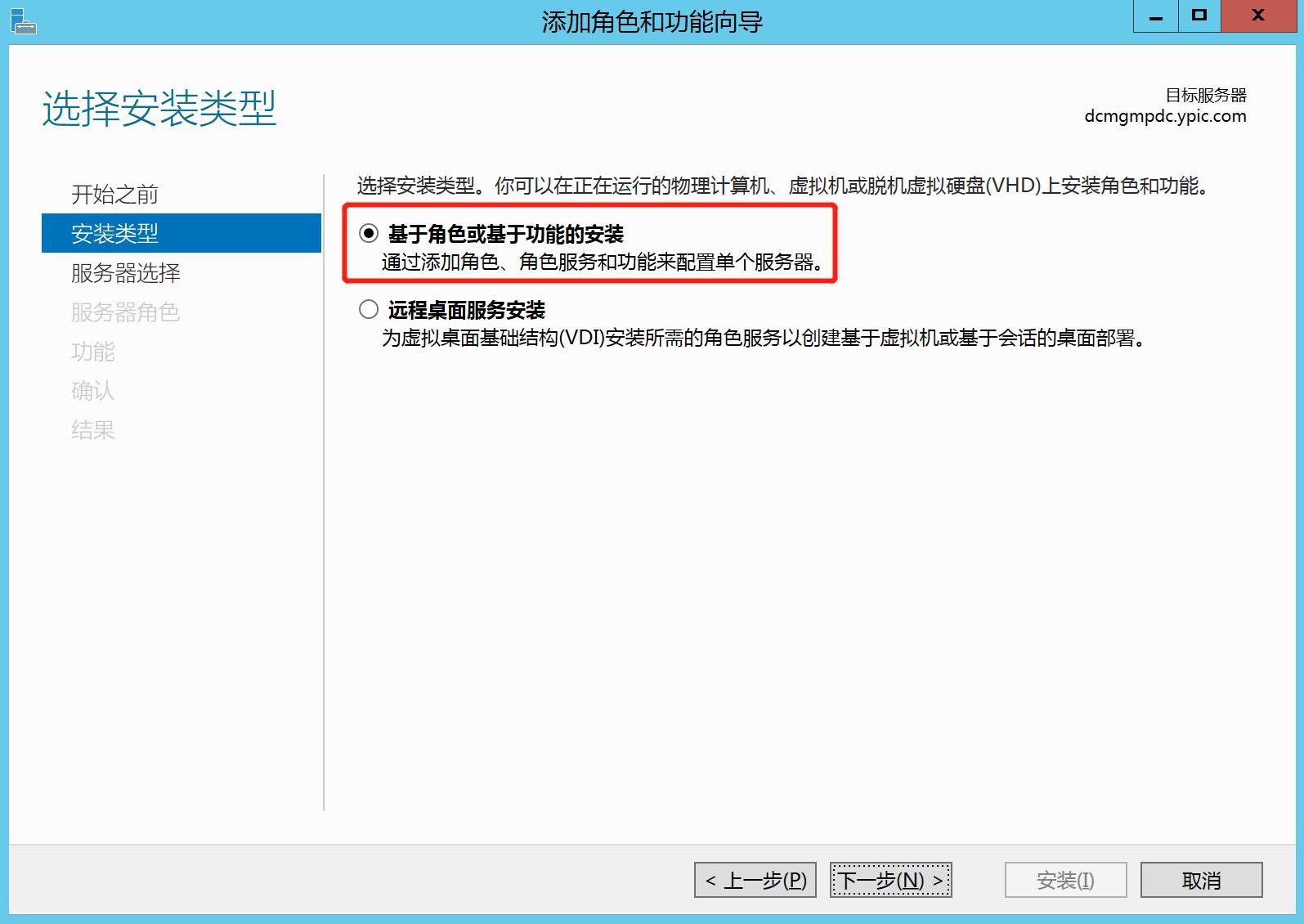Viewport: 1304px width, 924px height.
Task: Click the target server name dcmgmpdc.ypic.com
Action: pyautogui.click(x=1165, y=116)
